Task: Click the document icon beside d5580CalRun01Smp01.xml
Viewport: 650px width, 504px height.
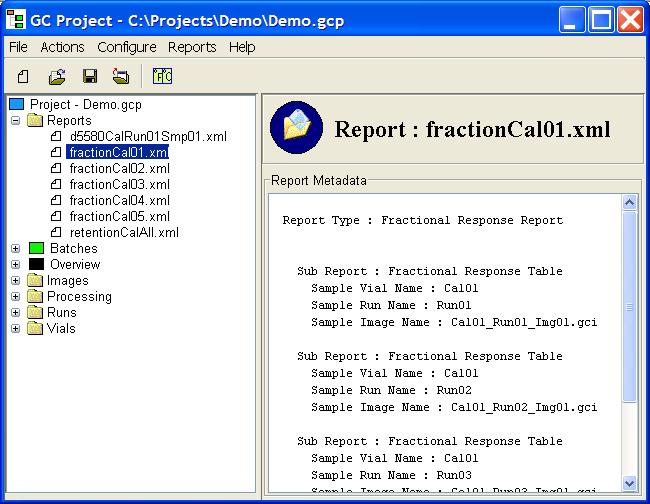Action: (x=56, y=136)
